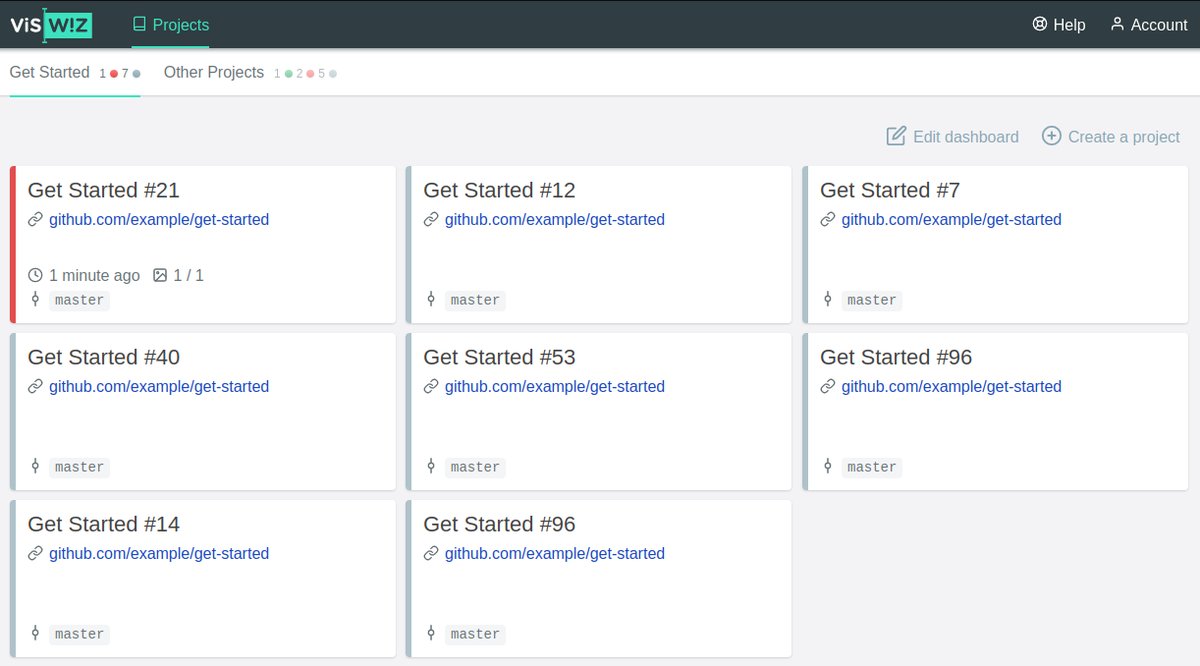Click the book icon beside Projects
1200x666 pixels.
coord(140,24)
